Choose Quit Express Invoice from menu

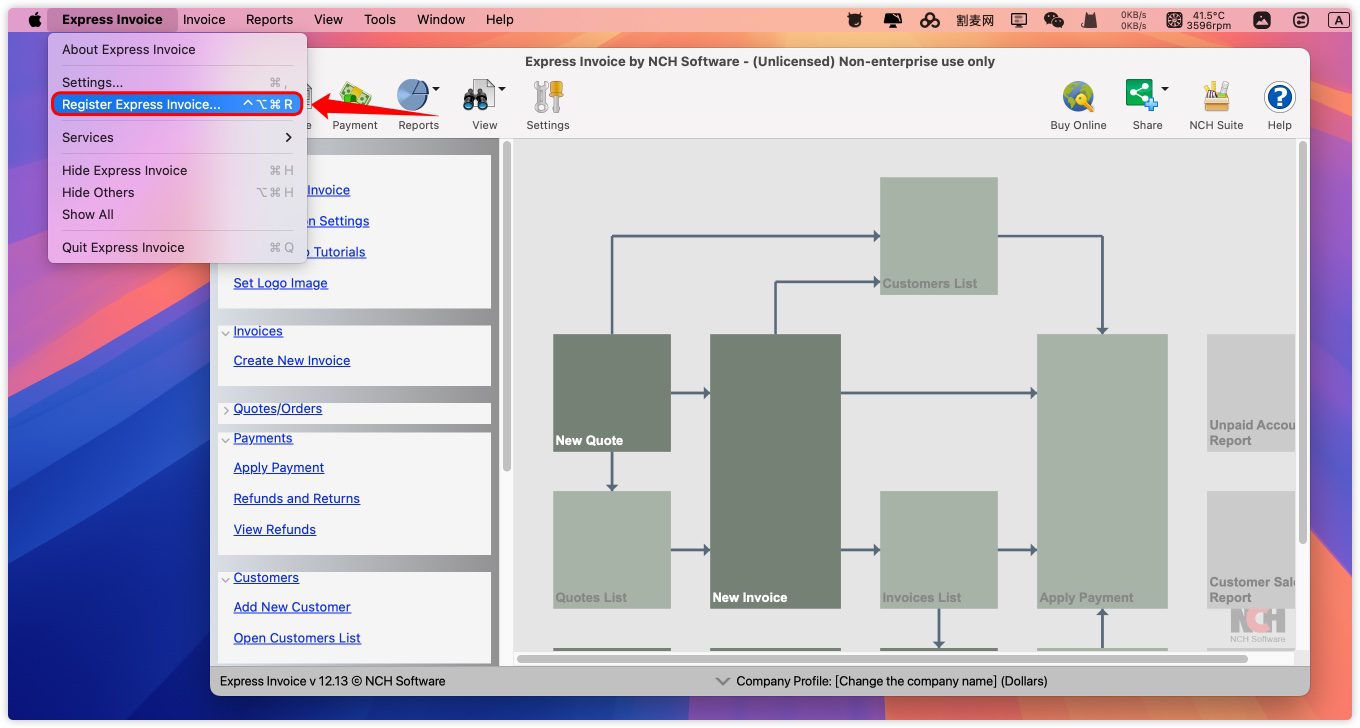123,247
